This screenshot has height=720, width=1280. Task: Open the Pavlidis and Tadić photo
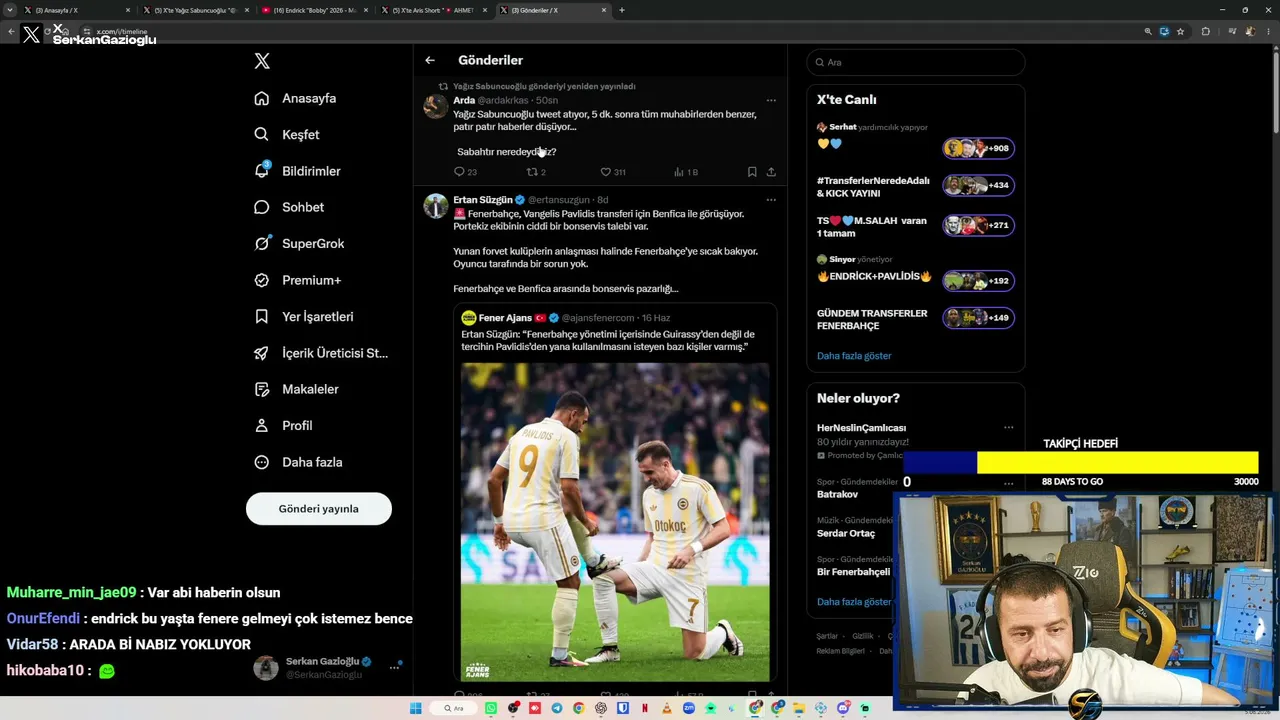pyautogui.click(x=615, y=522)
